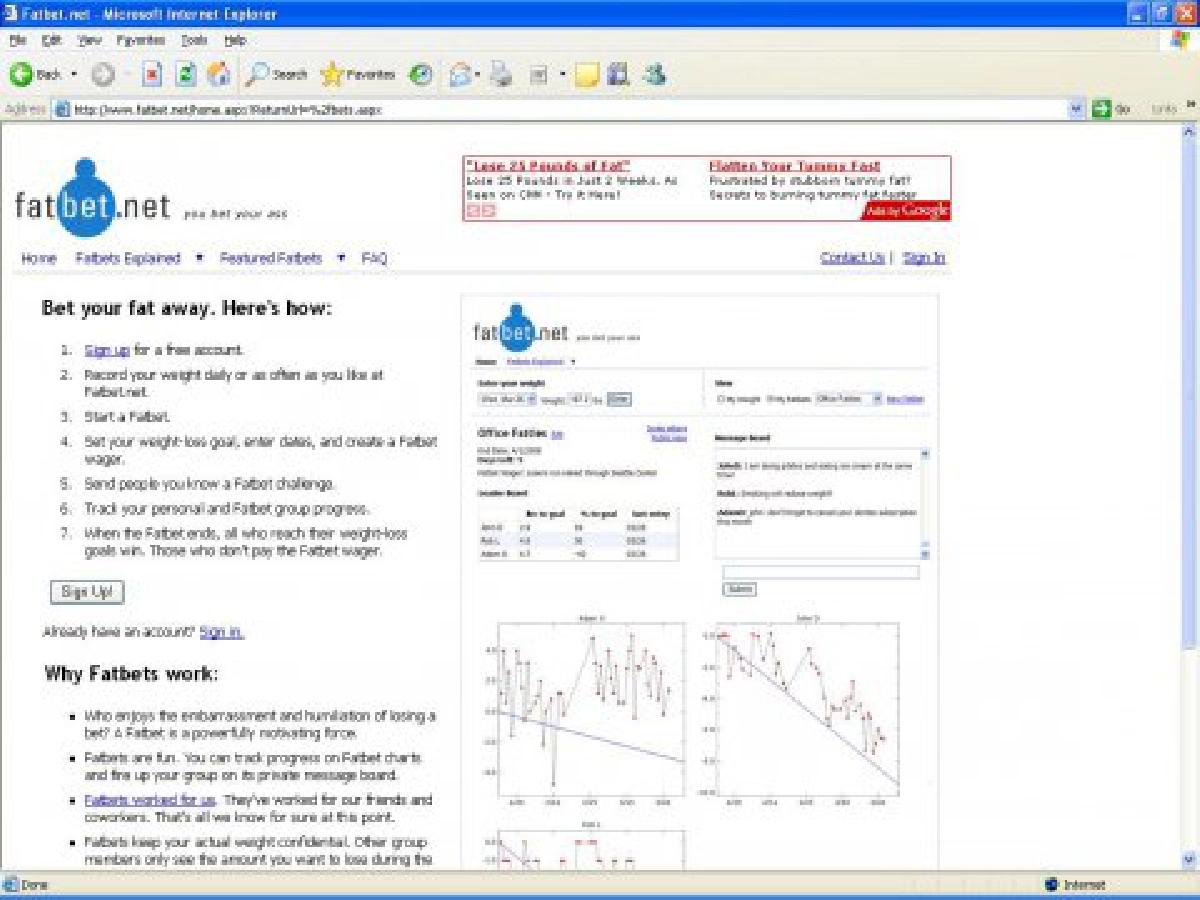Open the View menu
This screenshot has height=900, width=1200.
[89, 40]
